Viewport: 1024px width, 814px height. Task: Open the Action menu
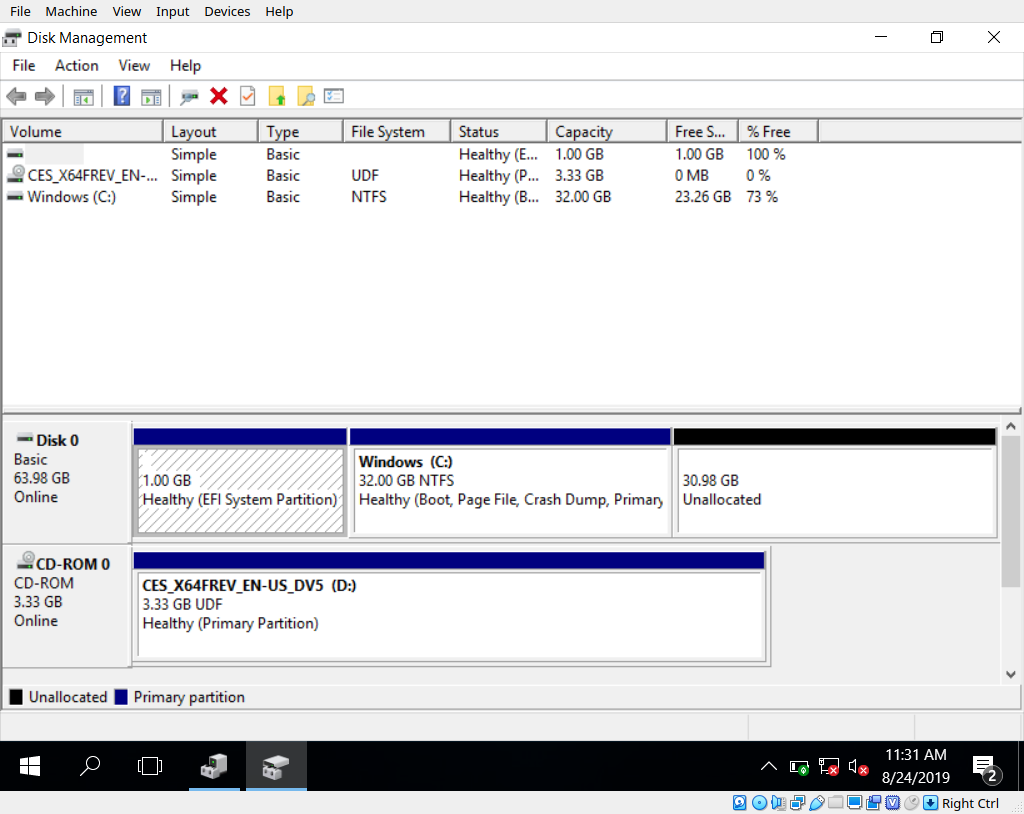pos(76,66)
